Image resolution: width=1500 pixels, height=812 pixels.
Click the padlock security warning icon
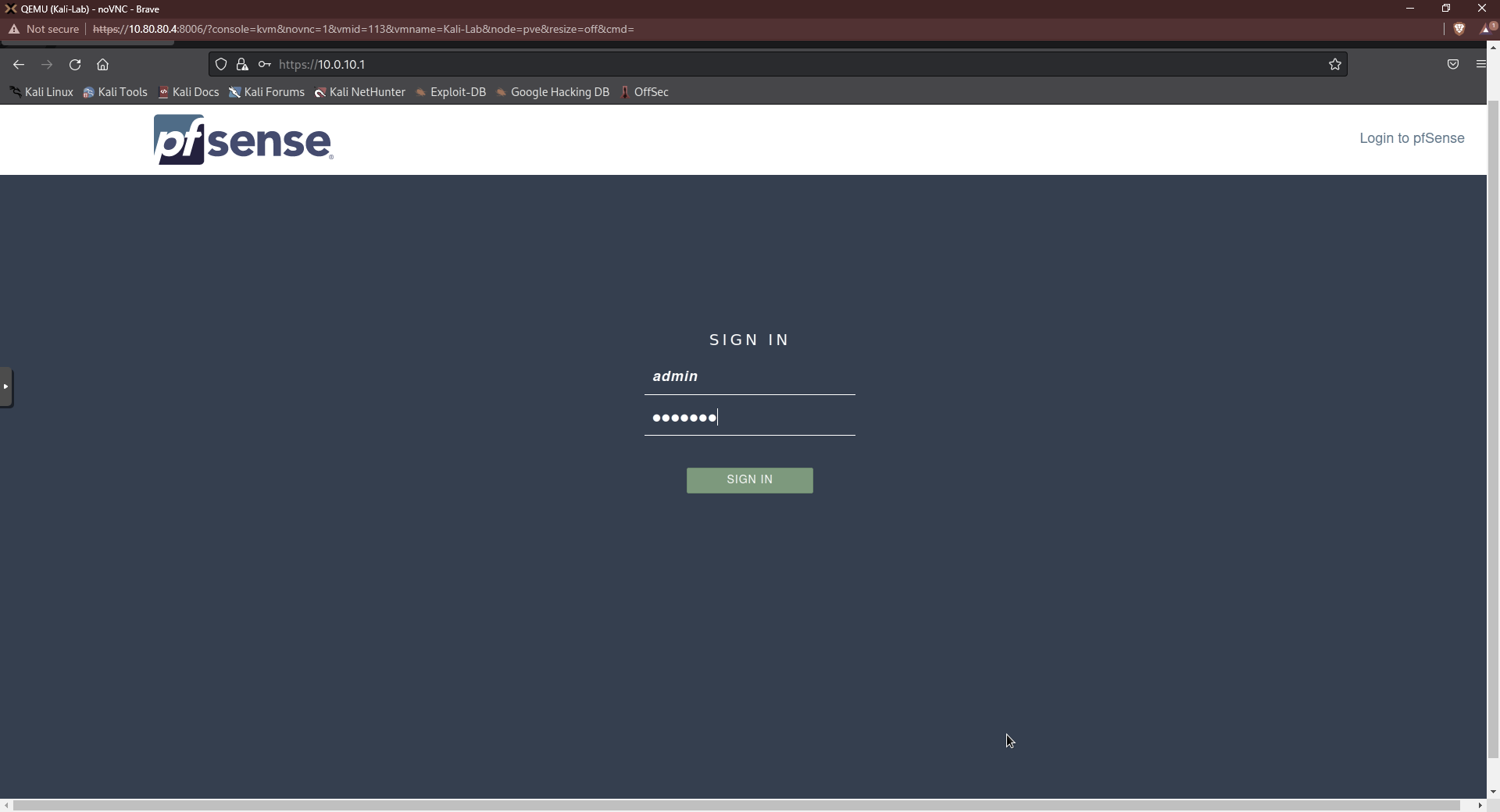click(x=243, y=65)
